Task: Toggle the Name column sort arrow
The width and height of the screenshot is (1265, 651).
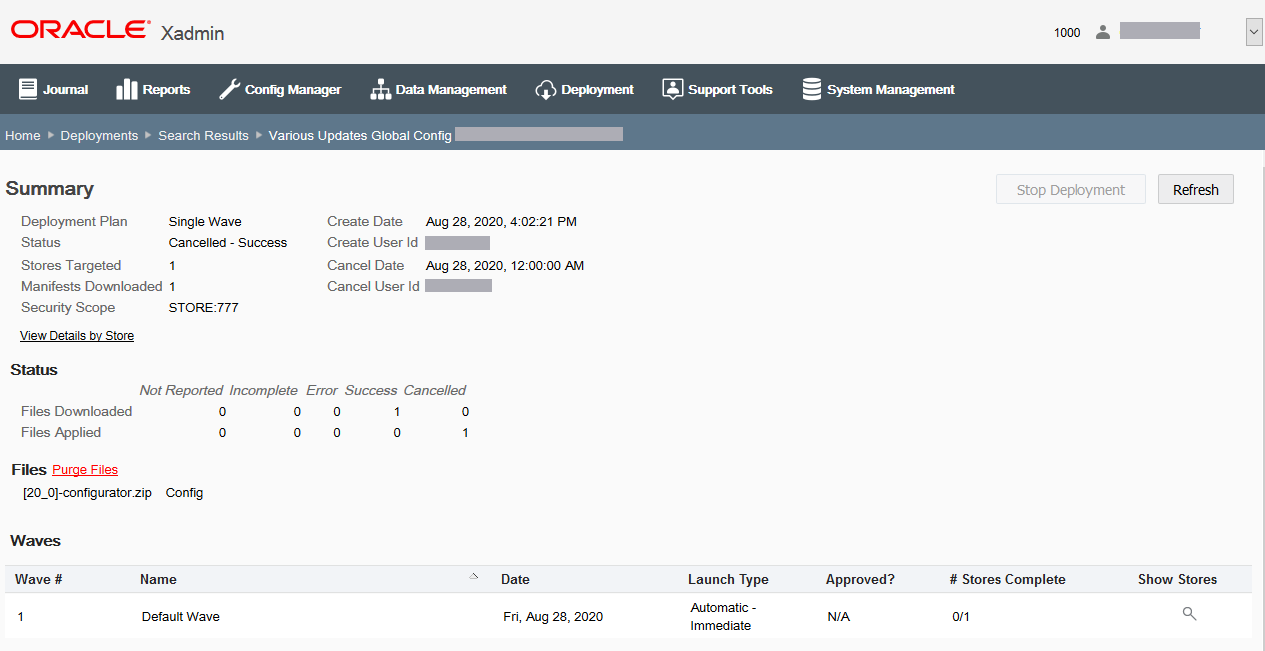Action: 473,576
